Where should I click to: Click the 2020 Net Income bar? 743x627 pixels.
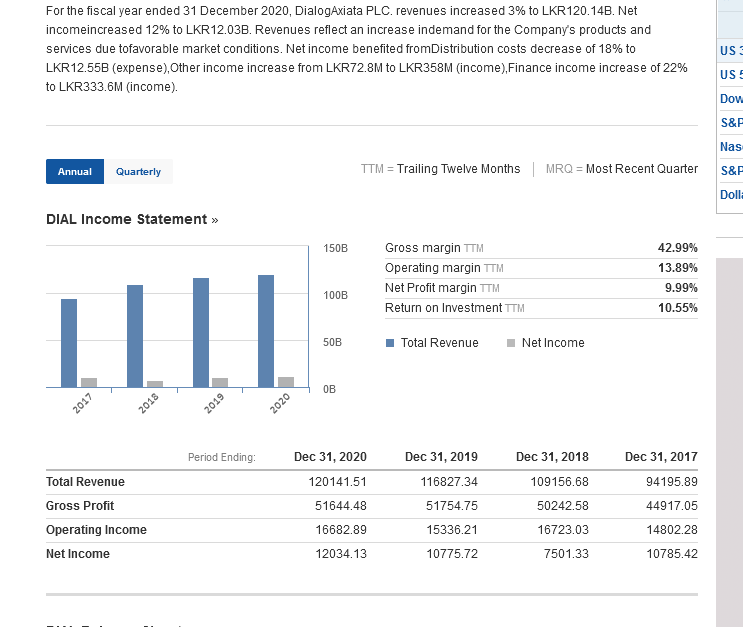pos(286,382)
